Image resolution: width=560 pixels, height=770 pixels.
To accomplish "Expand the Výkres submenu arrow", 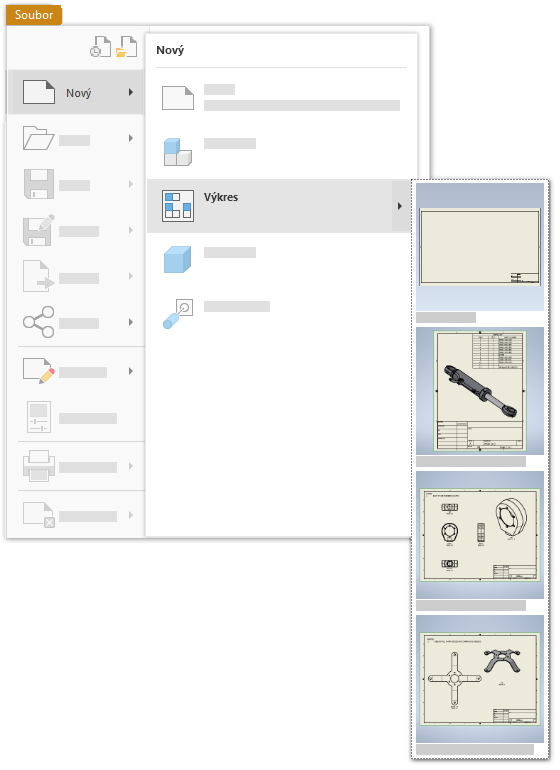I will (400, 206).
